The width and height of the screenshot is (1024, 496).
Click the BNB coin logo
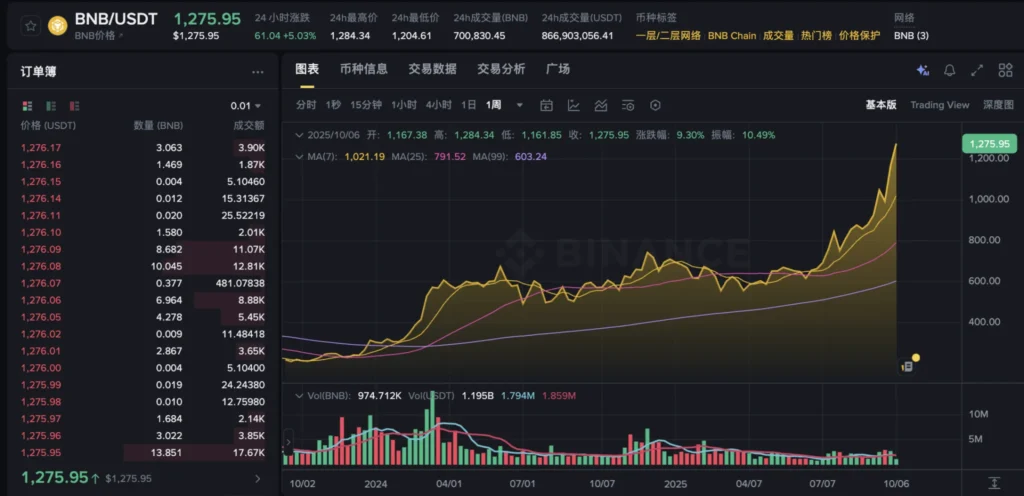point(57,25)
